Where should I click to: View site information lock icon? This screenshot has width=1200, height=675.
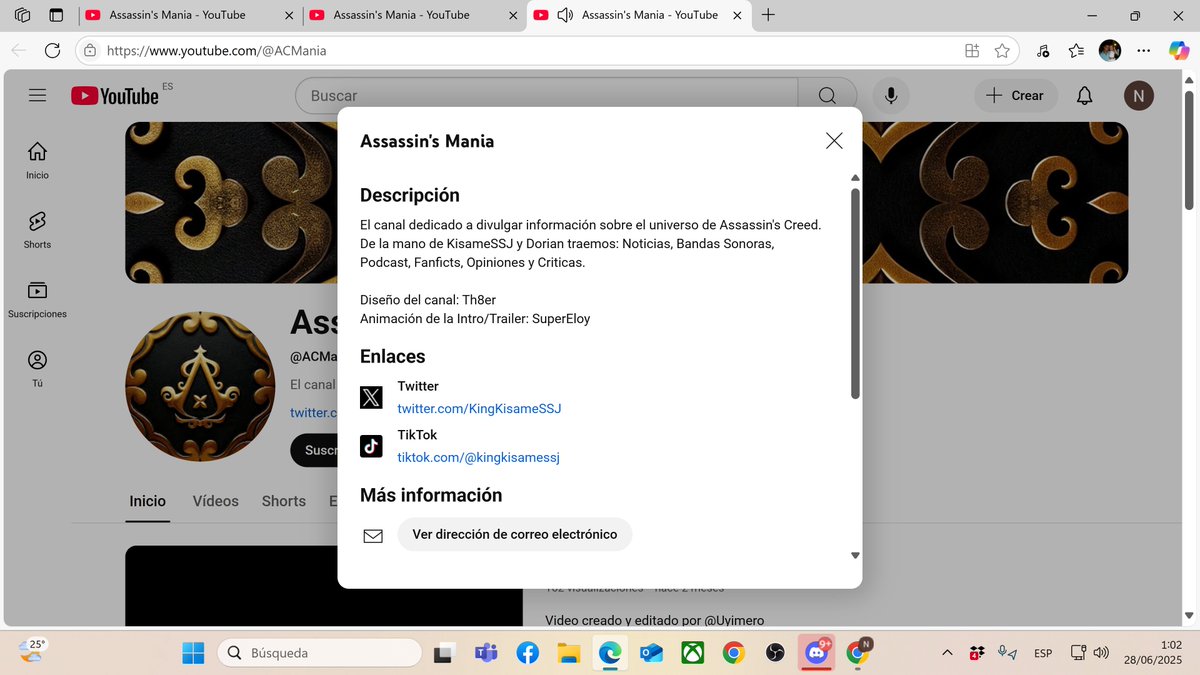[x=90, y=51]
